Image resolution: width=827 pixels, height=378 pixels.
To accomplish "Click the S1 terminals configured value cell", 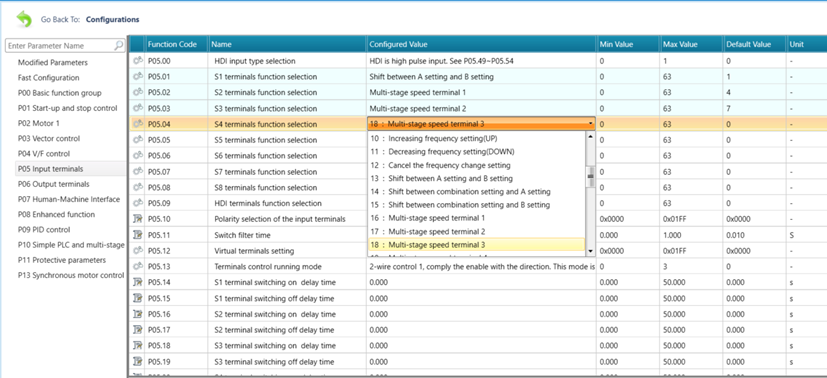I will [482, 76].
